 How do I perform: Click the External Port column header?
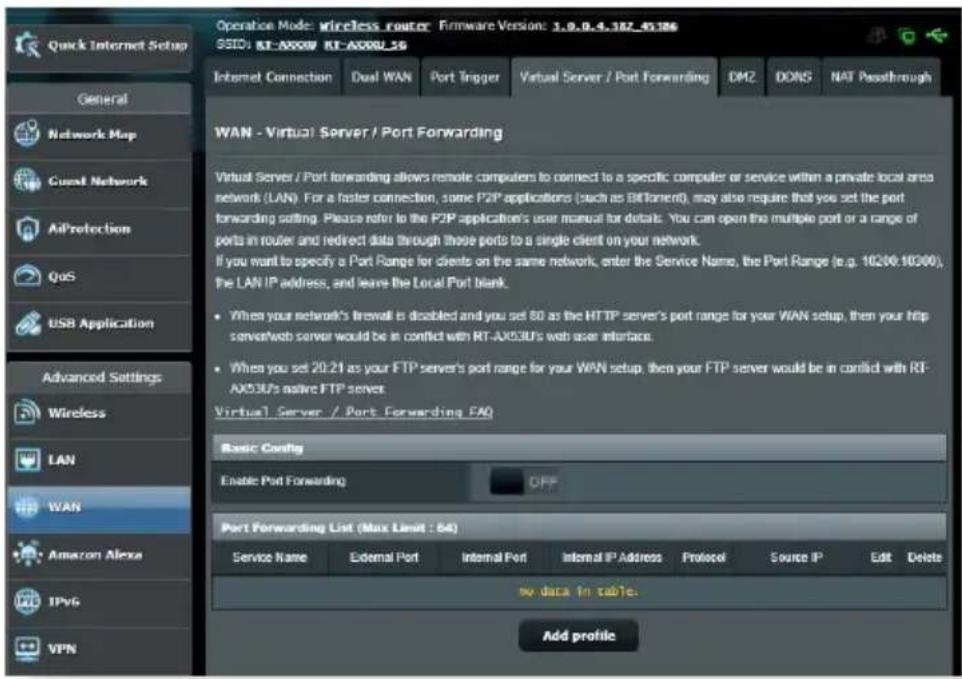point(384,558)
